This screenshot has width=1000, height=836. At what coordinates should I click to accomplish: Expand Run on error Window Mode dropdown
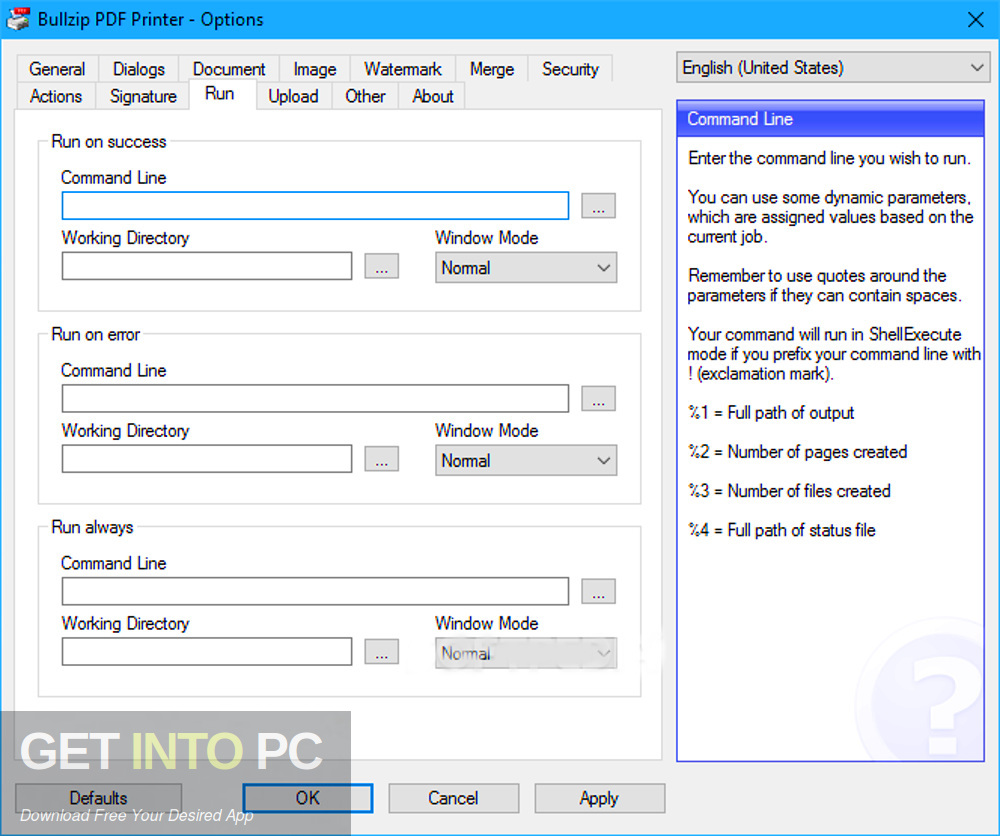pyautogui.click(x=526, y=460)
